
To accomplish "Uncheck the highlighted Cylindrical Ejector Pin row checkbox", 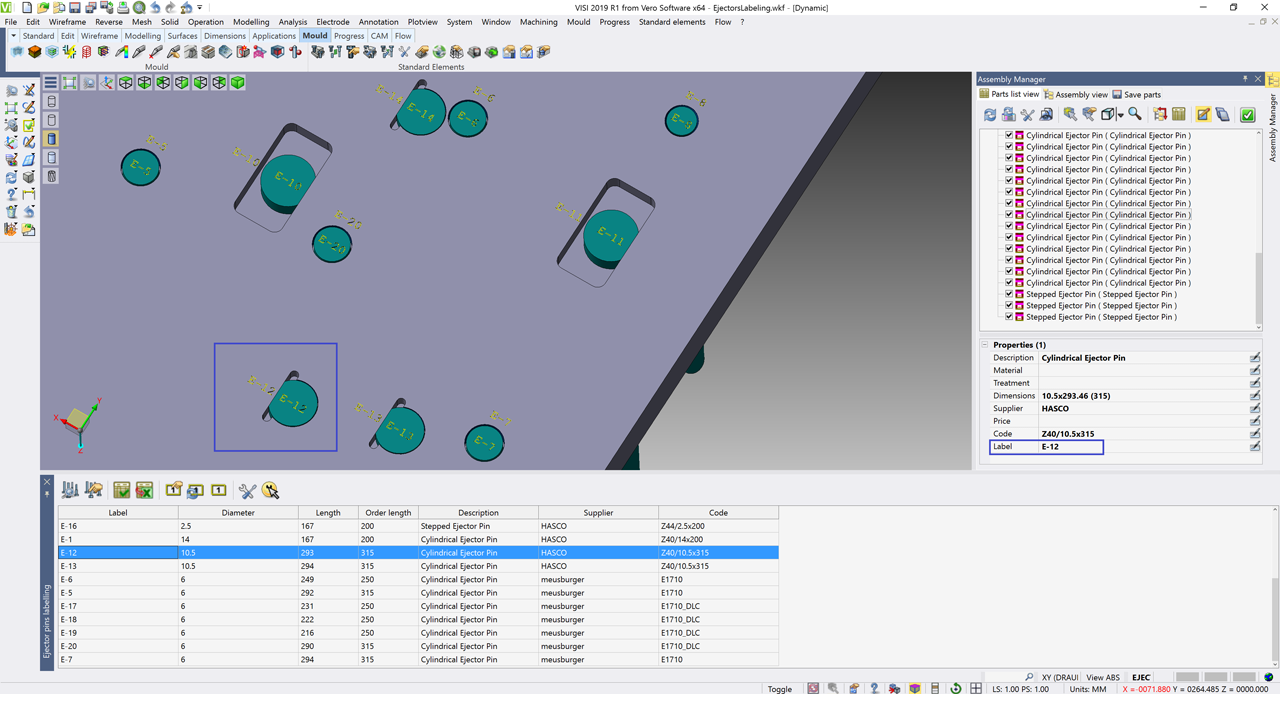I will click(1009, 215).
